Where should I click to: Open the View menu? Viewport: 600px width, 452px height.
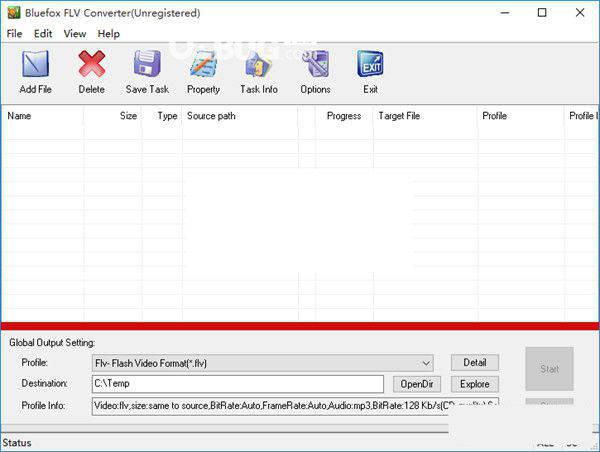tap(75, 34)
